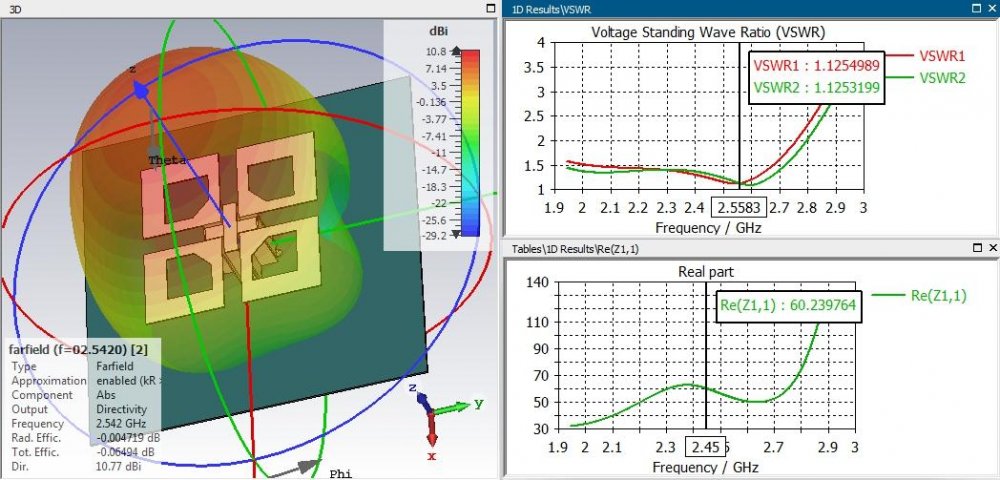Click the Rad. Effic. value -0.004719 dB
Viewport: 1000px width, 480px height.
pos(128,438)
